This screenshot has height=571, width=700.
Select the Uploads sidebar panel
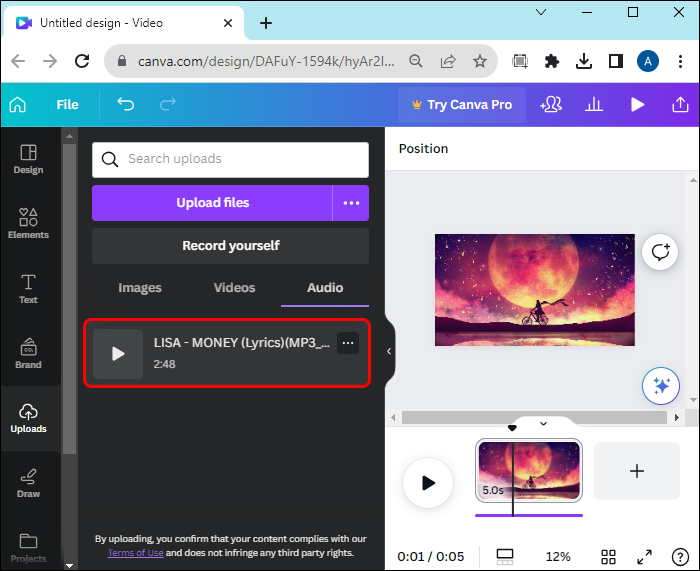pyautogui.click(x=29, y=418)
